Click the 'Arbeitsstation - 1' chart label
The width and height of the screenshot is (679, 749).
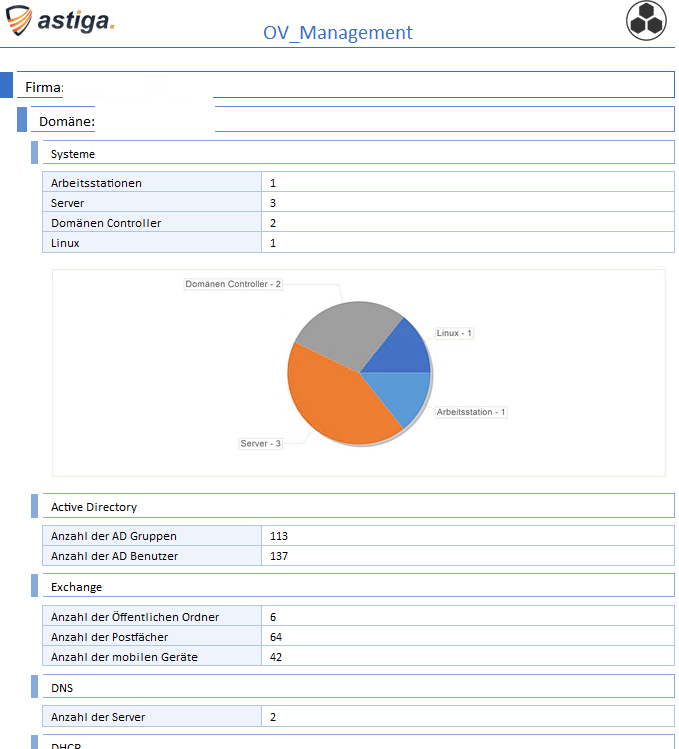pos(471,412)
